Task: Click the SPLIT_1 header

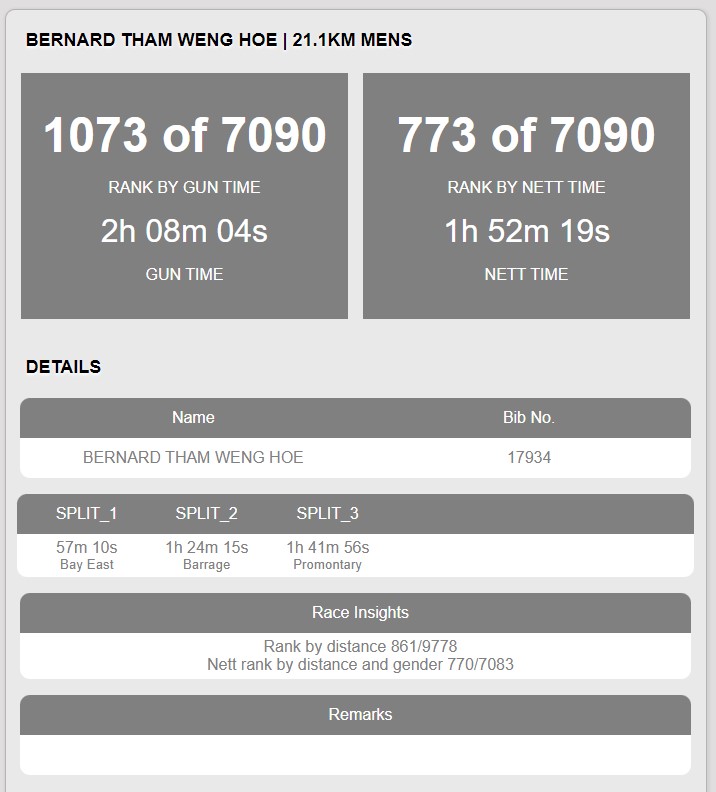Action: click(x=86, y=513)
